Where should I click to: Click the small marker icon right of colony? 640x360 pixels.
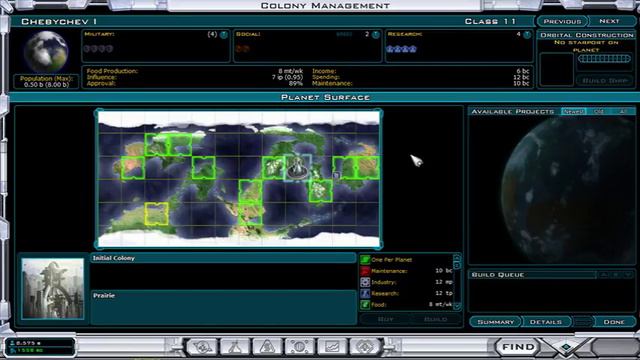pos(336,175)
